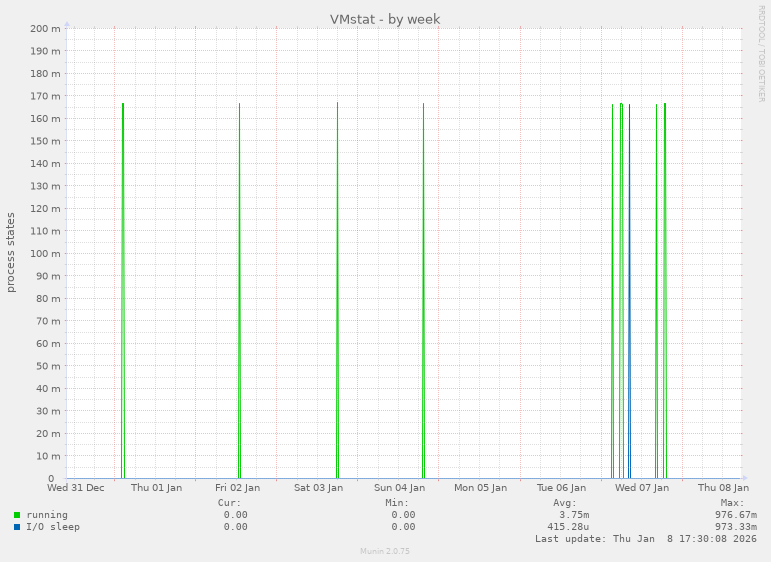Click the running max value 976.67m
The height and width of the screenshot is (562, 771).
click(x=736, y=515)
